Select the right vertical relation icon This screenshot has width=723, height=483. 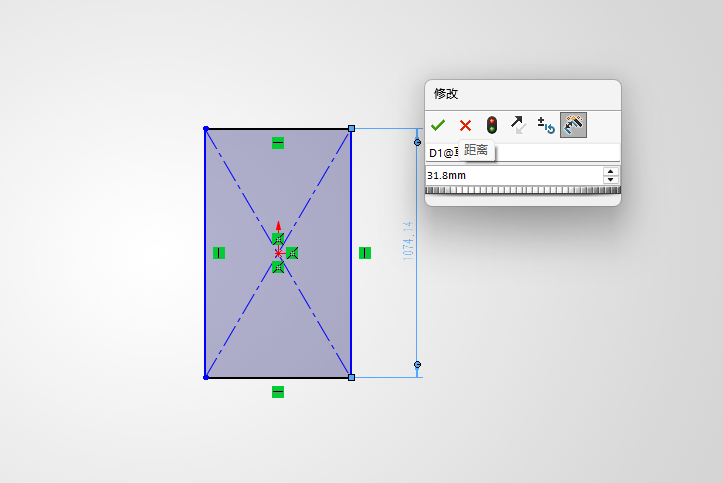click(x=365, y=253)
